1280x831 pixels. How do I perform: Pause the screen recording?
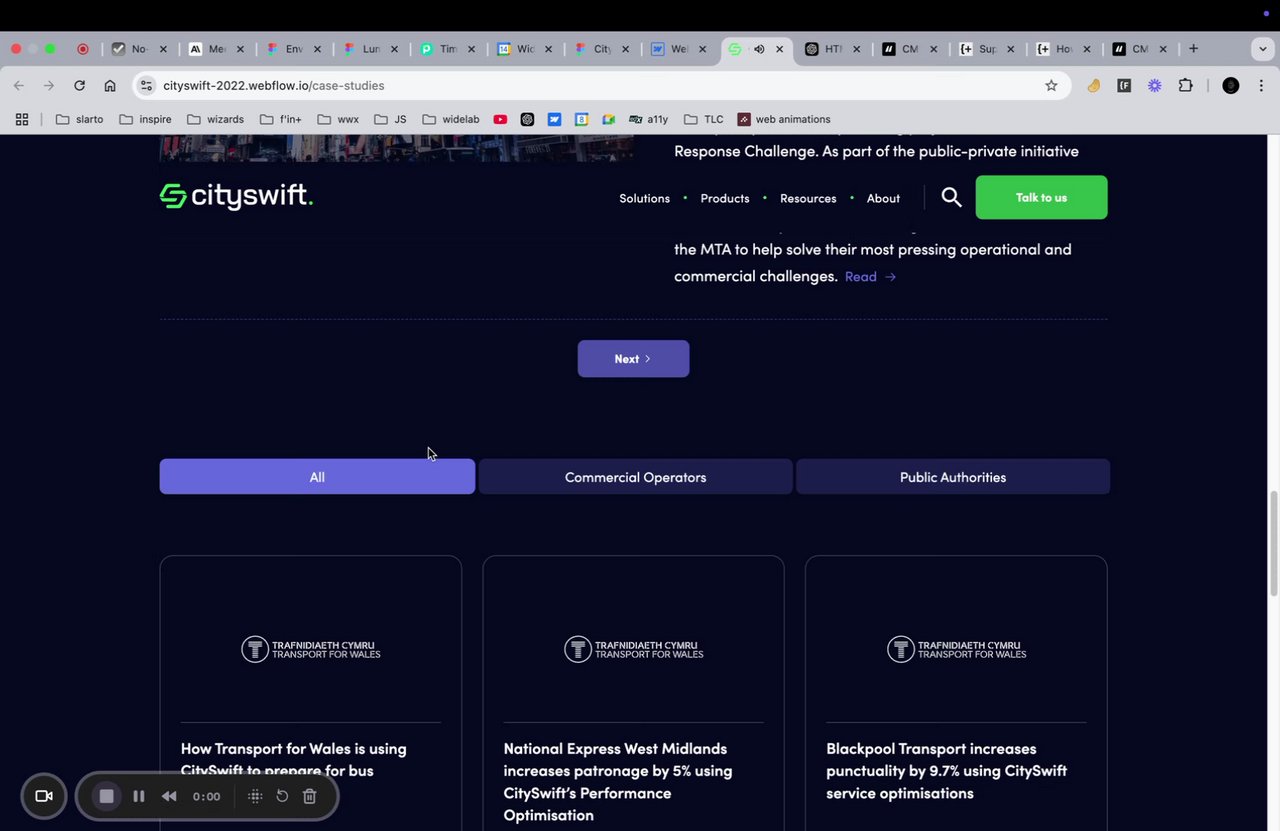(x=139, y=796)
